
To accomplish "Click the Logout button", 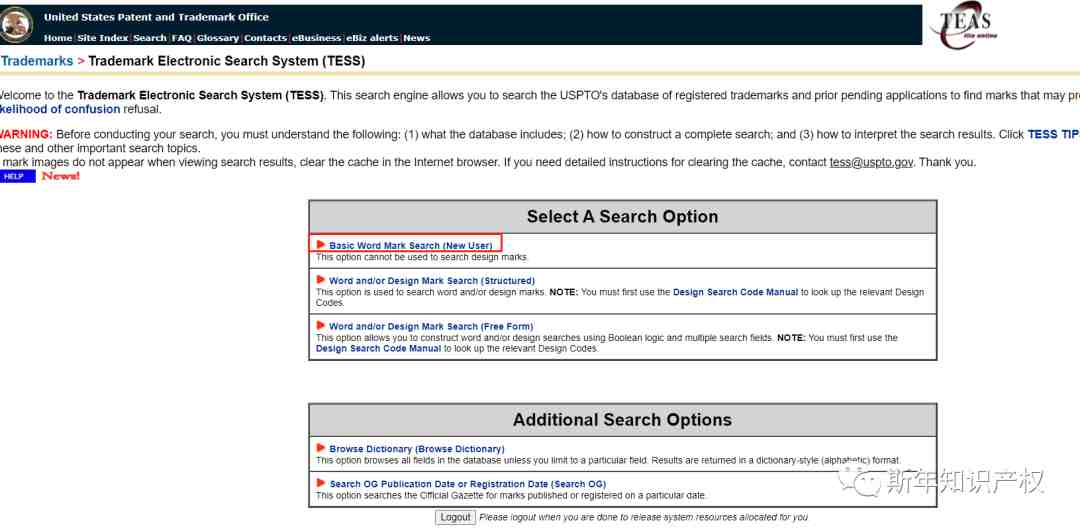I will pos(455,517).
